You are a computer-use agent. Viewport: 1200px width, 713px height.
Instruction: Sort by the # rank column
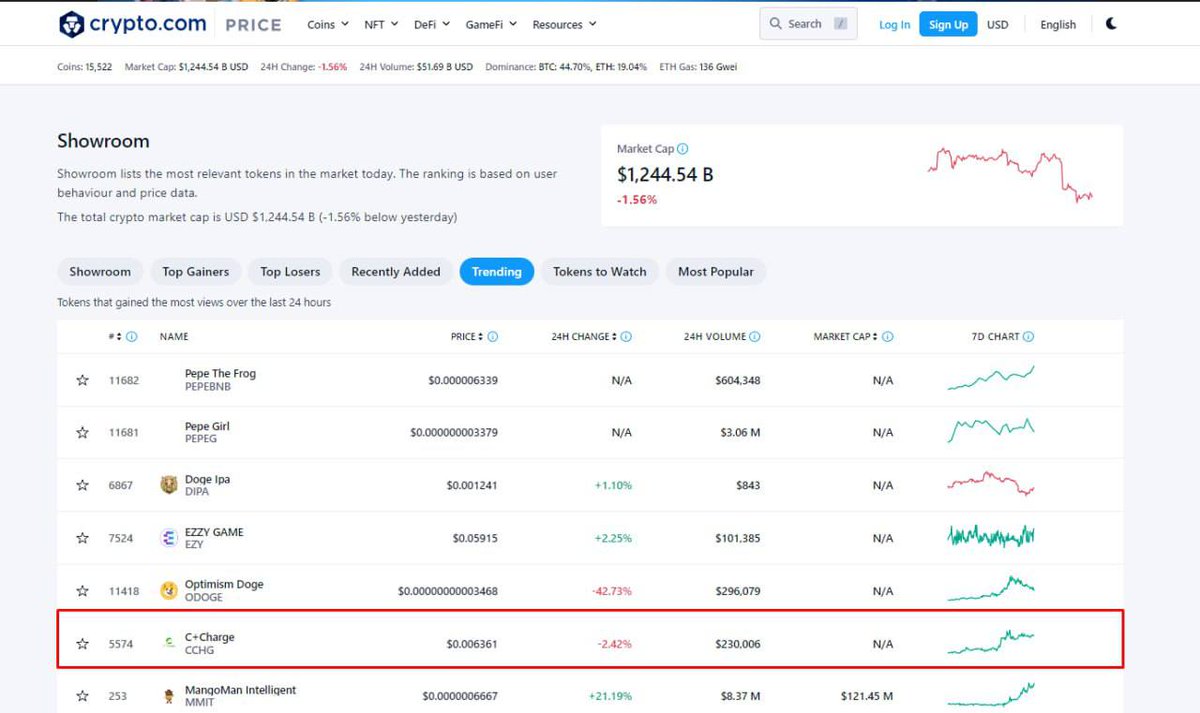115,337
